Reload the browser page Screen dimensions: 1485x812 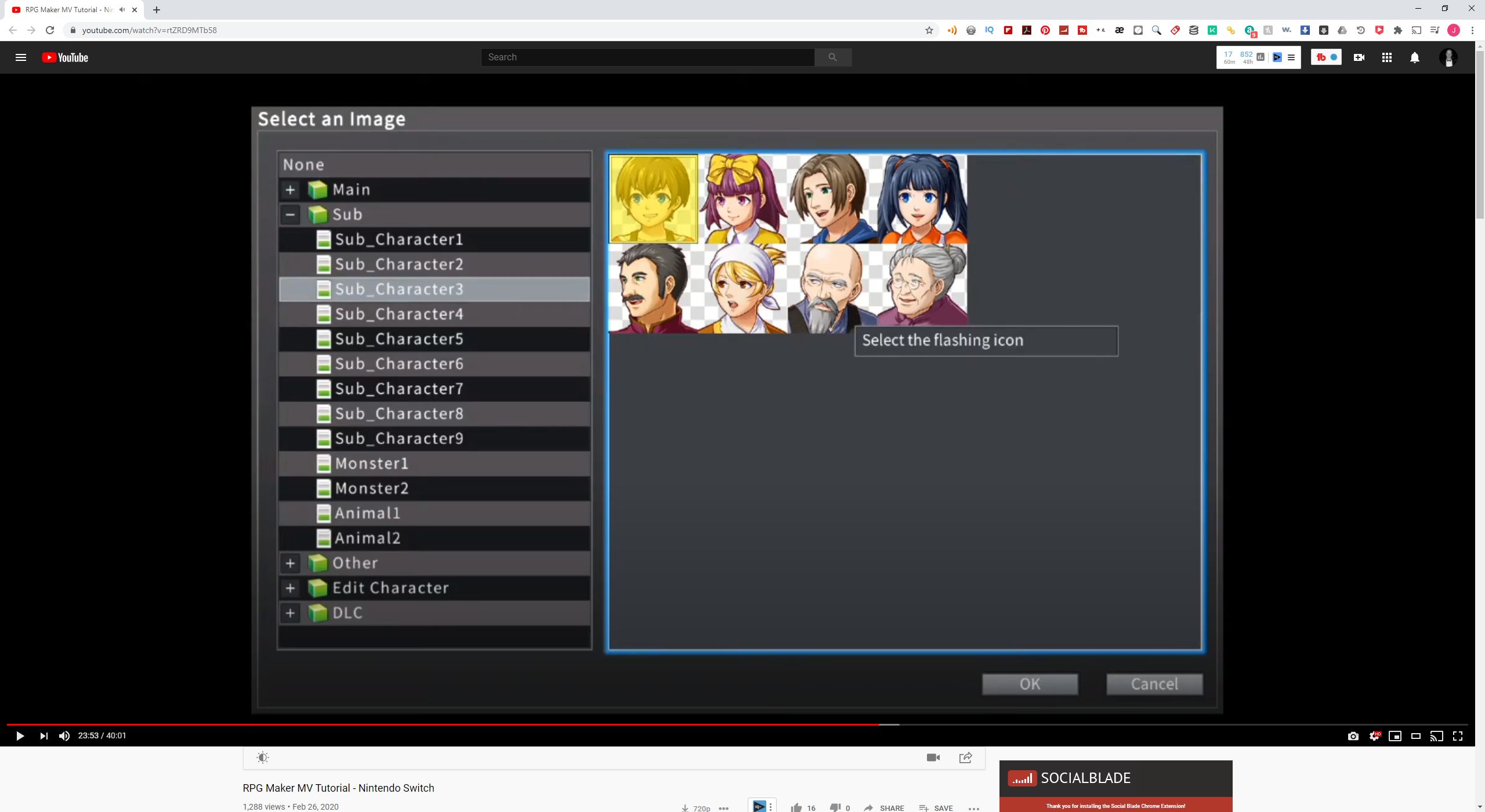point(50,30)
